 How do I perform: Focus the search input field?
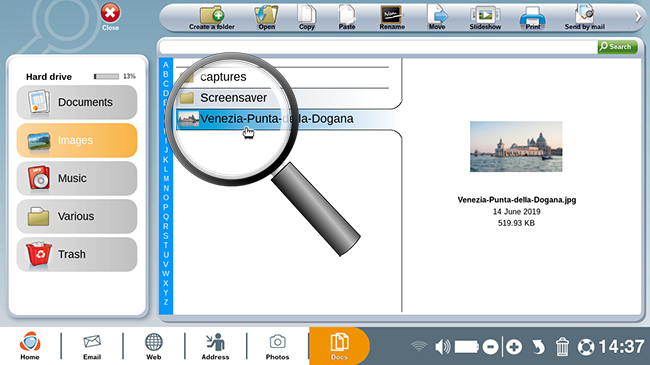coord(378,47)
